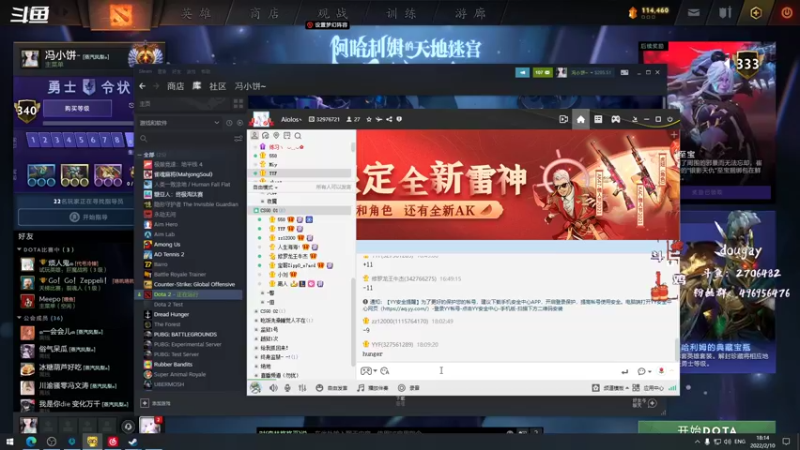Collapse the guild members group in Dota

click(x=19, y=318)
